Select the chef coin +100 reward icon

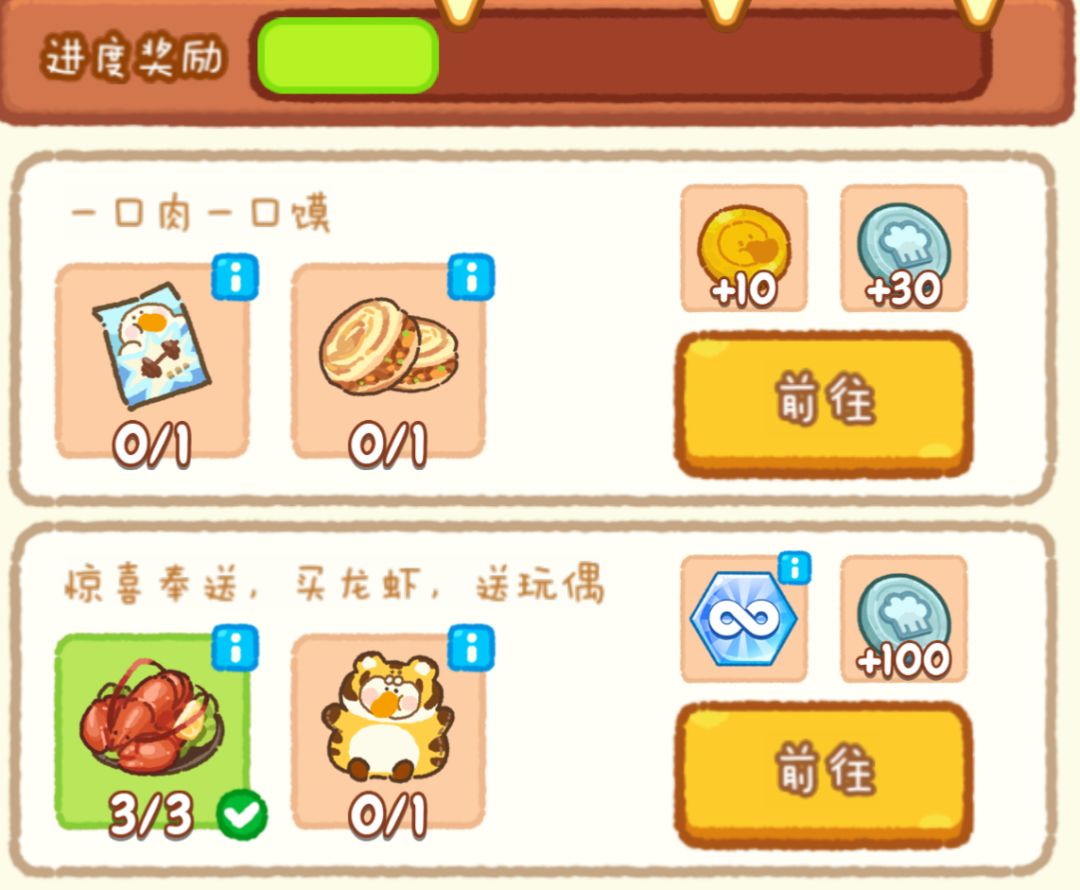click(904, 619)
